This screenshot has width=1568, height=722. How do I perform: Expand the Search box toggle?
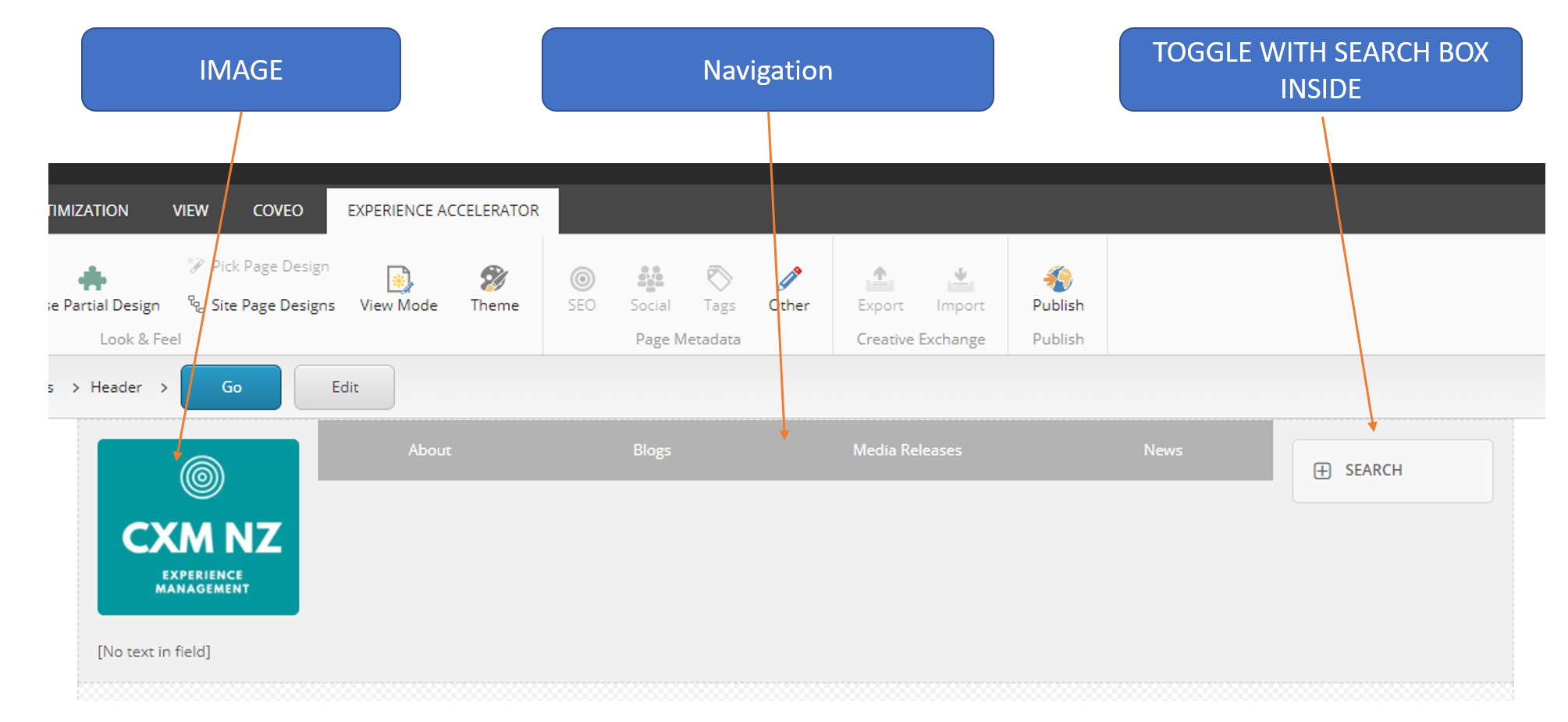tap(1392, 470)
